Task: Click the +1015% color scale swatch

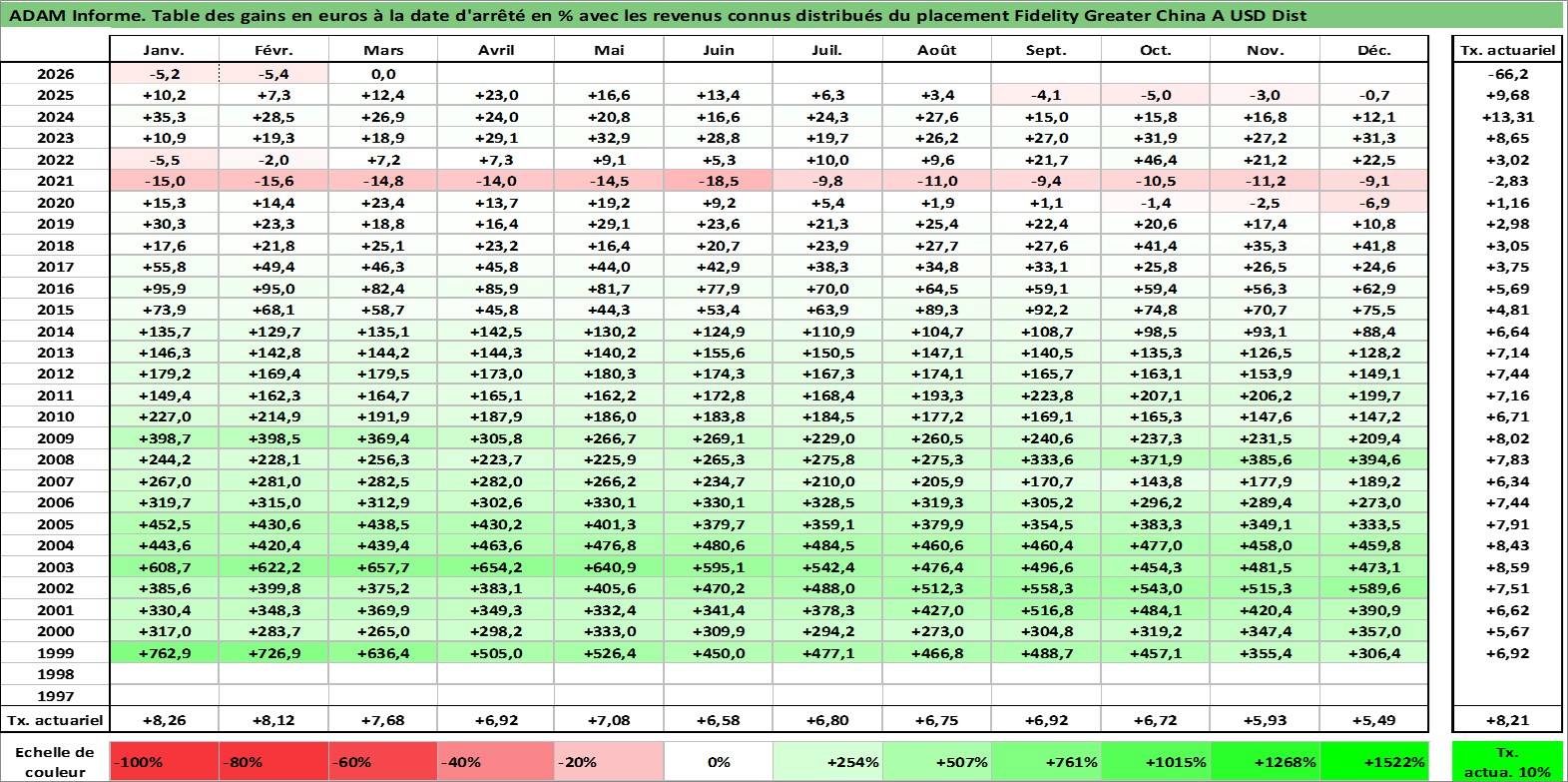Action: tap(1156, 761)
